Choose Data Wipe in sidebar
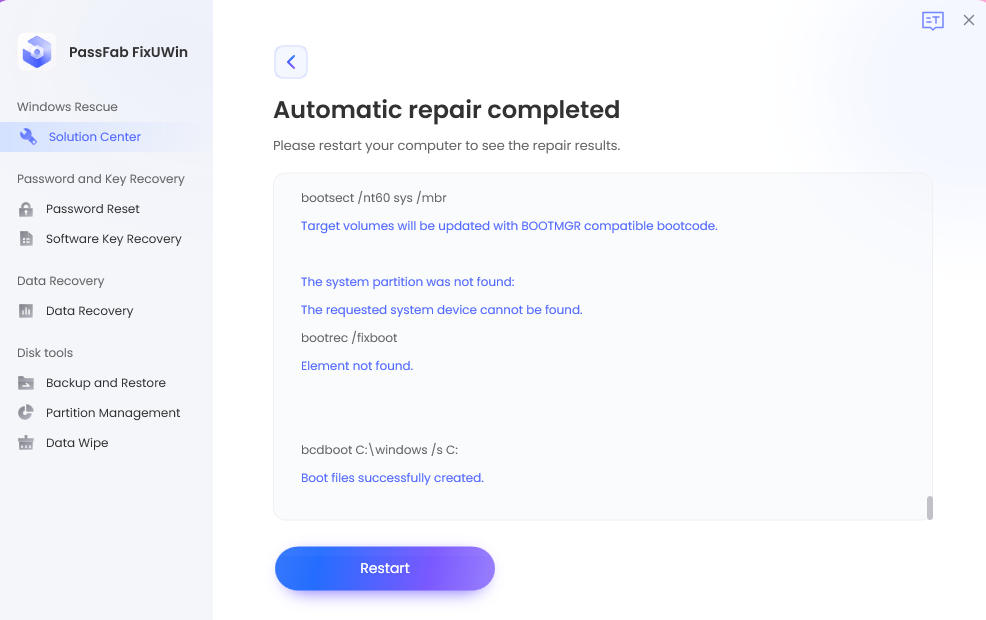Screen dimensions: 986x620 (x=77, y=443)
